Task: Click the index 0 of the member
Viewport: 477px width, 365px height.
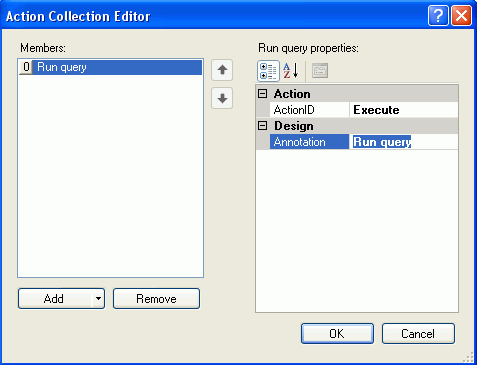Action: point(26,67)
